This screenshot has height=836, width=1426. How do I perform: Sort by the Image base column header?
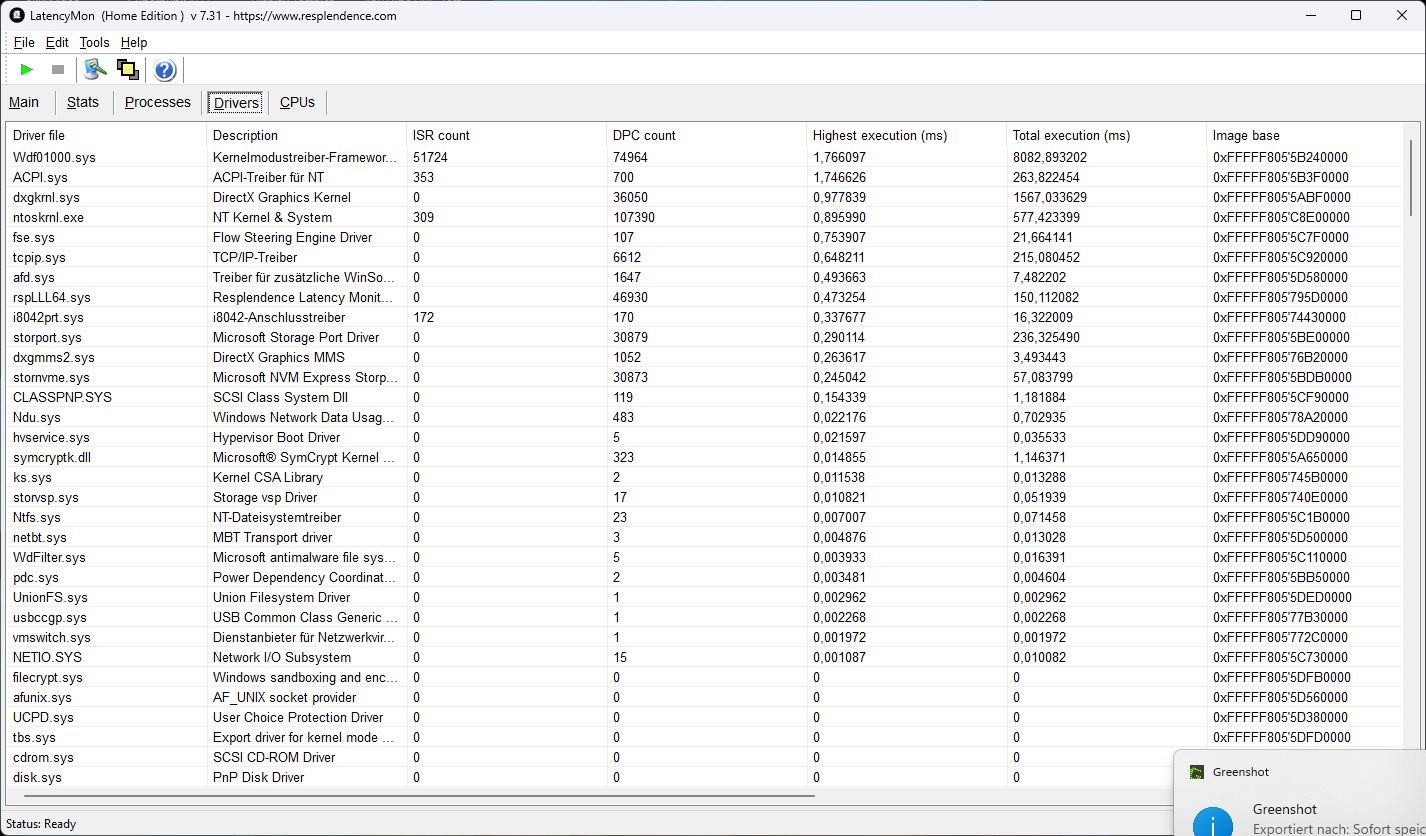point(1305,135)
